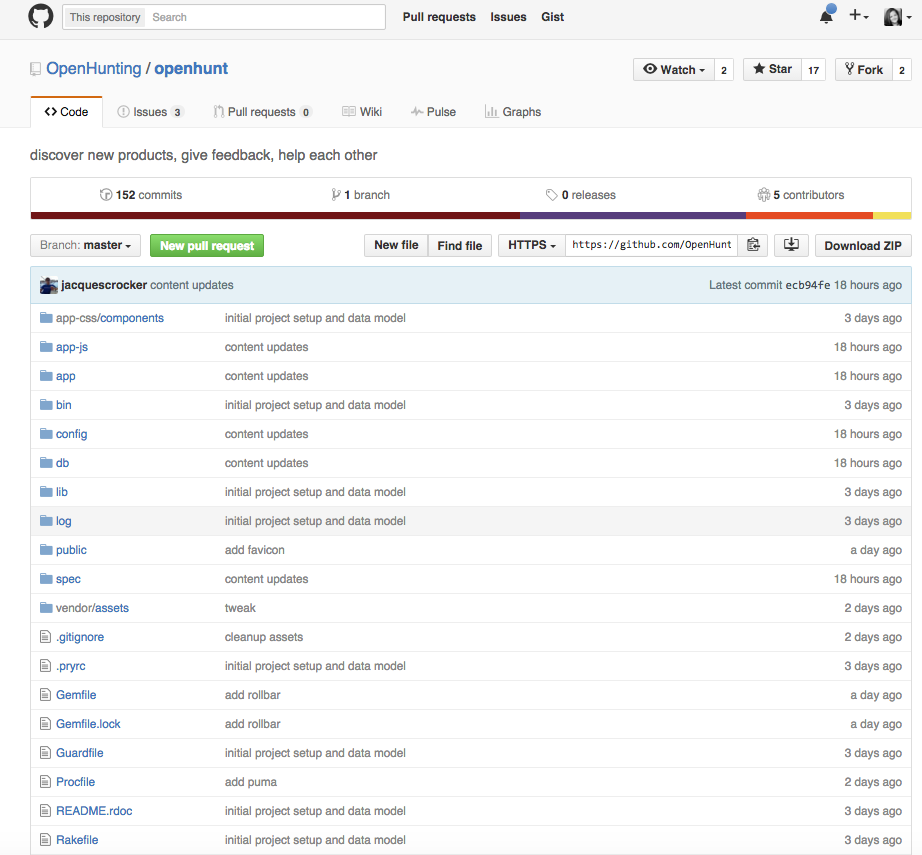Open the OpenHunting organization link
922x855 pixels.
pos(94,69)
